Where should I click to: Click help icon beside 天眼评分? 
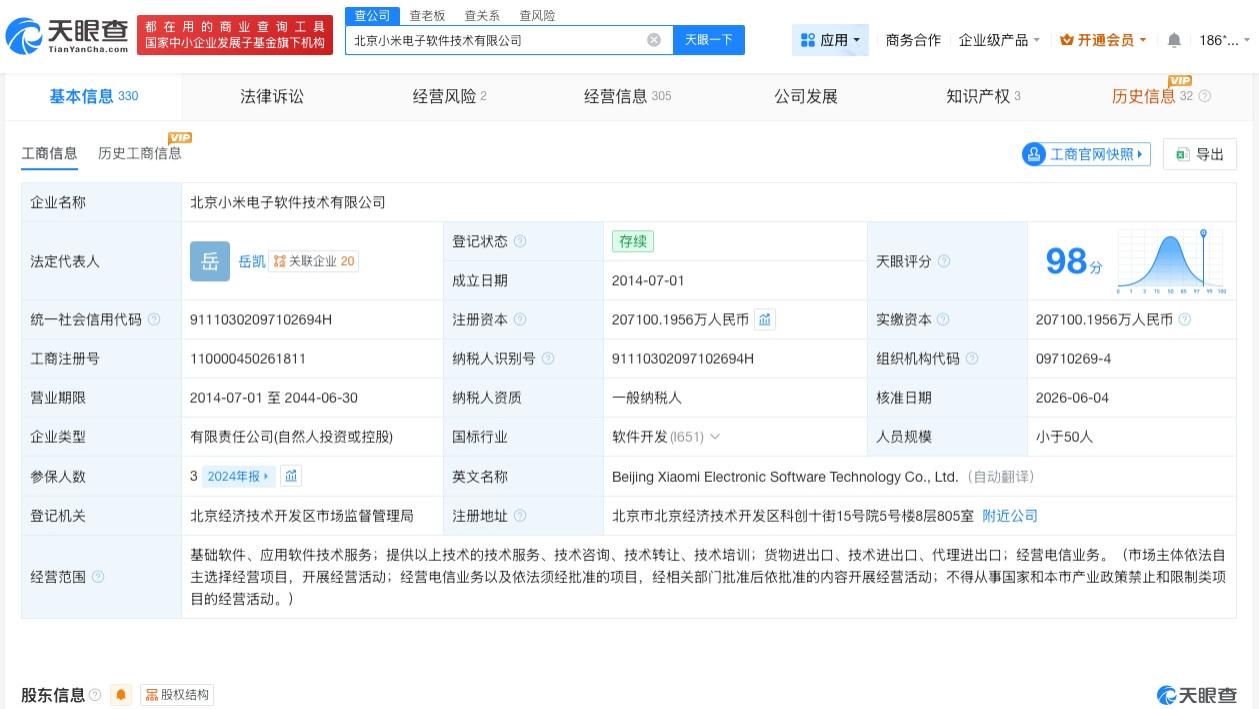[x=944, y=261]
